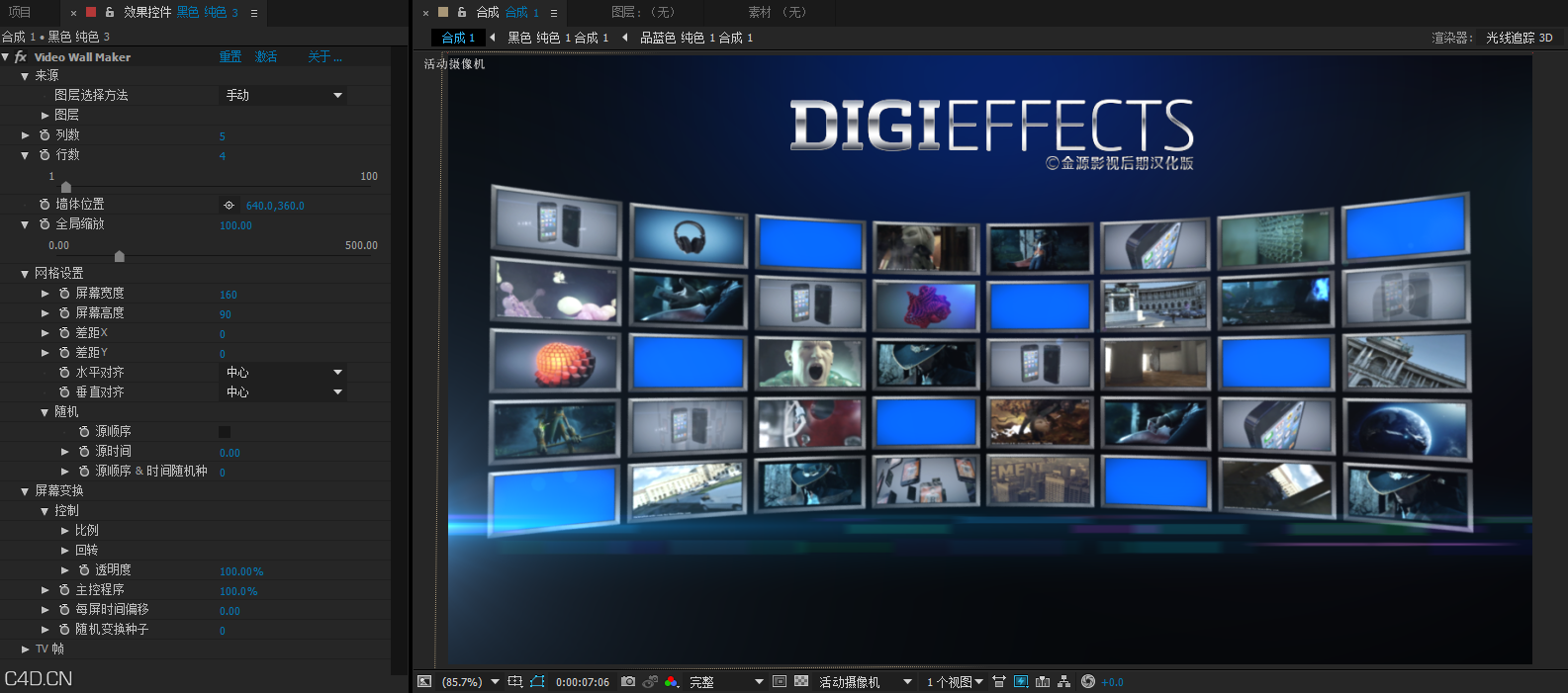The width and height of the screenshot is (1568, 693).
Task: Select 黑色 纯色 1 合成 1 breadcrumb
Action: [x=558, y=38]
